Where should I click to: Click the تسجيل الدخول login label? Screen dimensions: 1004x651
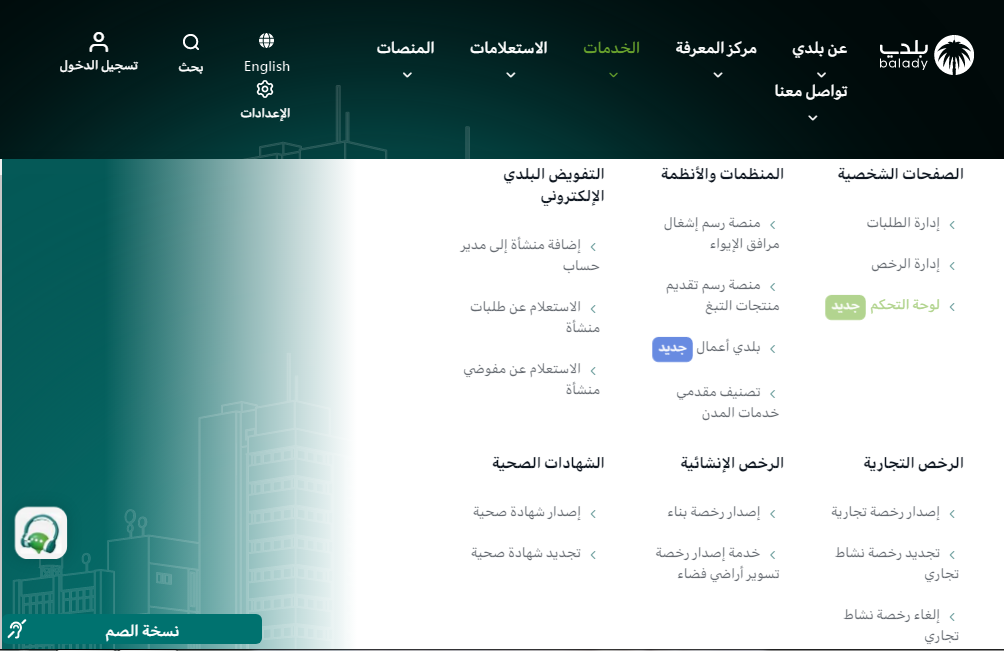coord(99,66)
